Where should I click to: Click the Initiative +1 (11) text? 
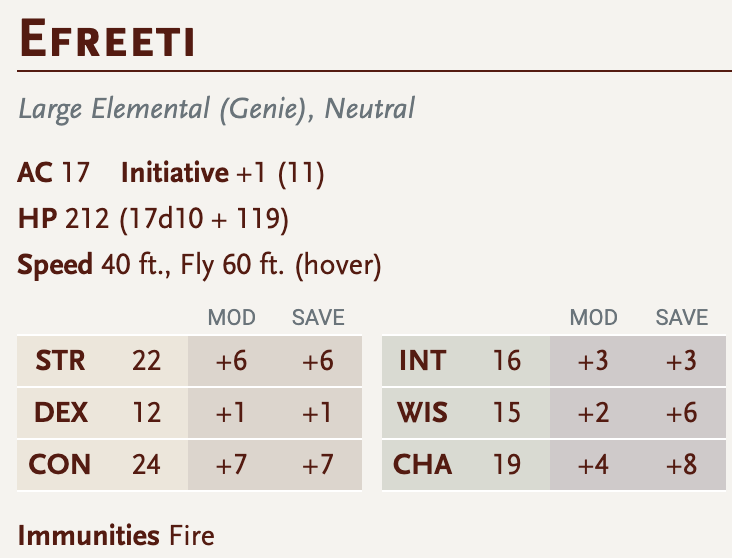pos(222,173)
